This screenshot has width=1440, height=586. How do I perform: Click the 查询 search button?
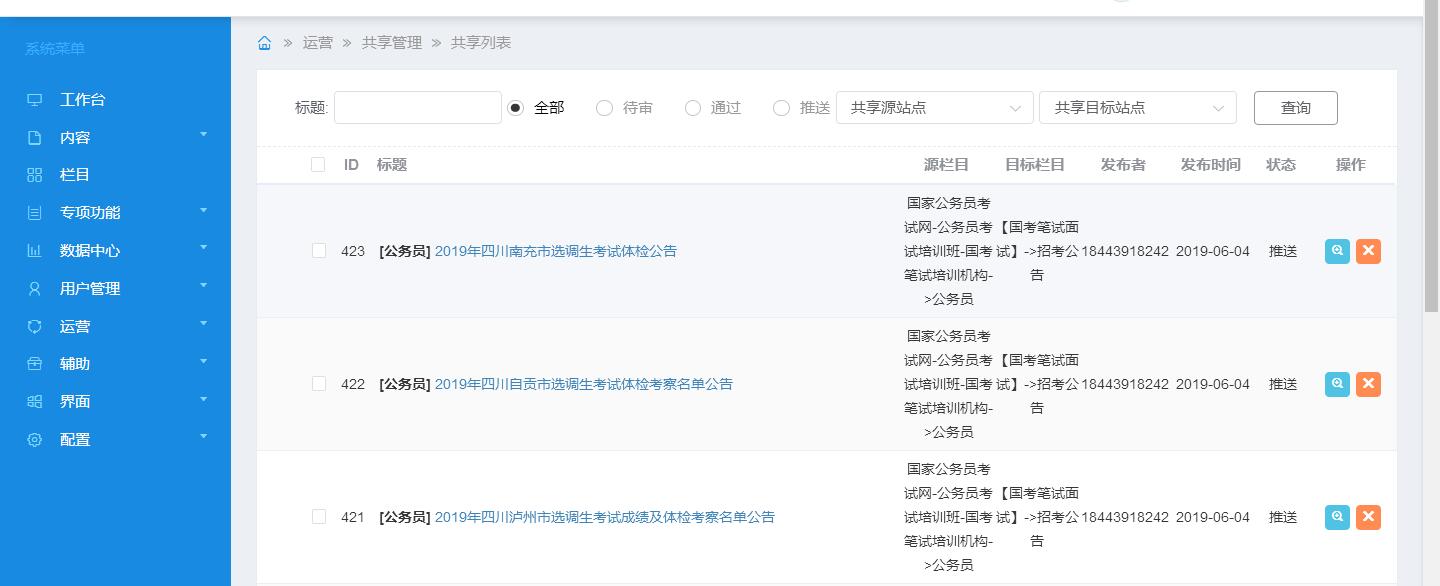pyautogui.click(x=1296, y=108)
